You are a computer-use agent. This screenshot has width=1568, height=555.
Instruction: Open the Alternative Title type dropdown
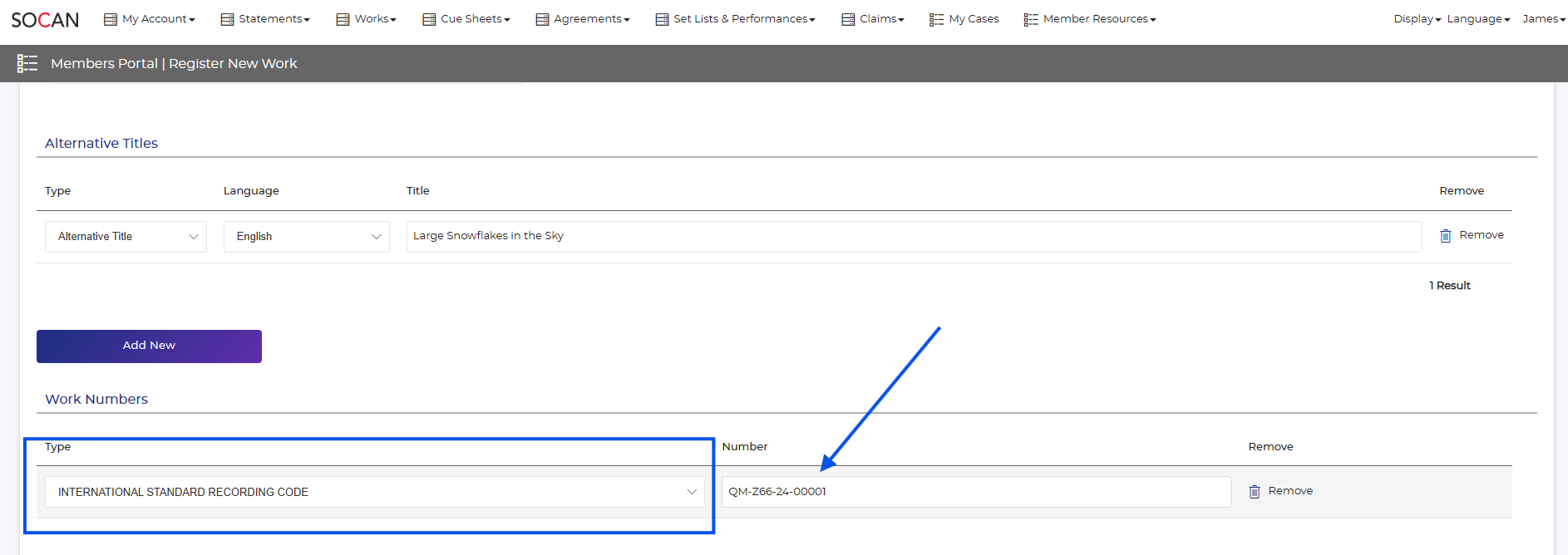point(126,237)
